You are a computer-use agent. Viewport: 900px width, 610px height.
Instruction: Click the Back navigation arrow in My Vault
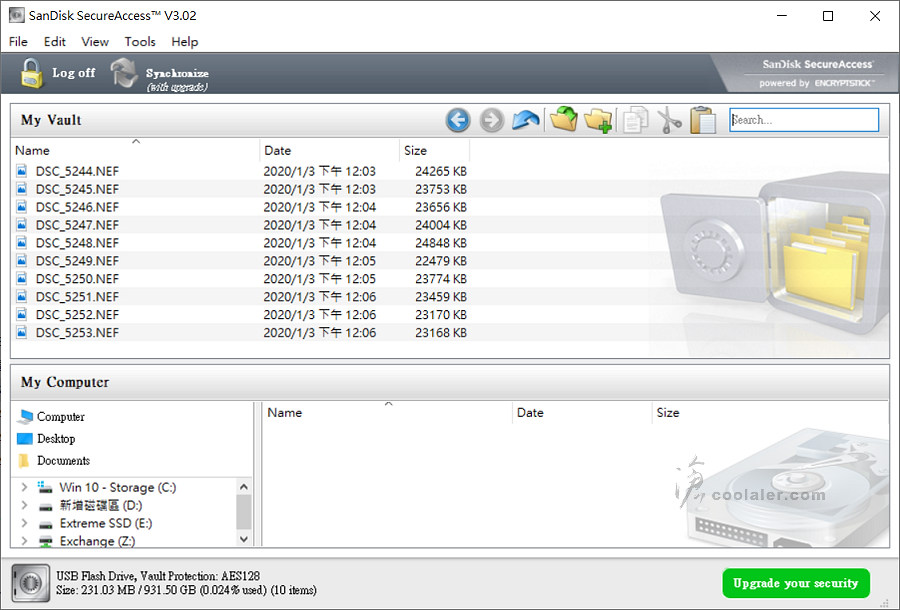(x=458, y=120)
